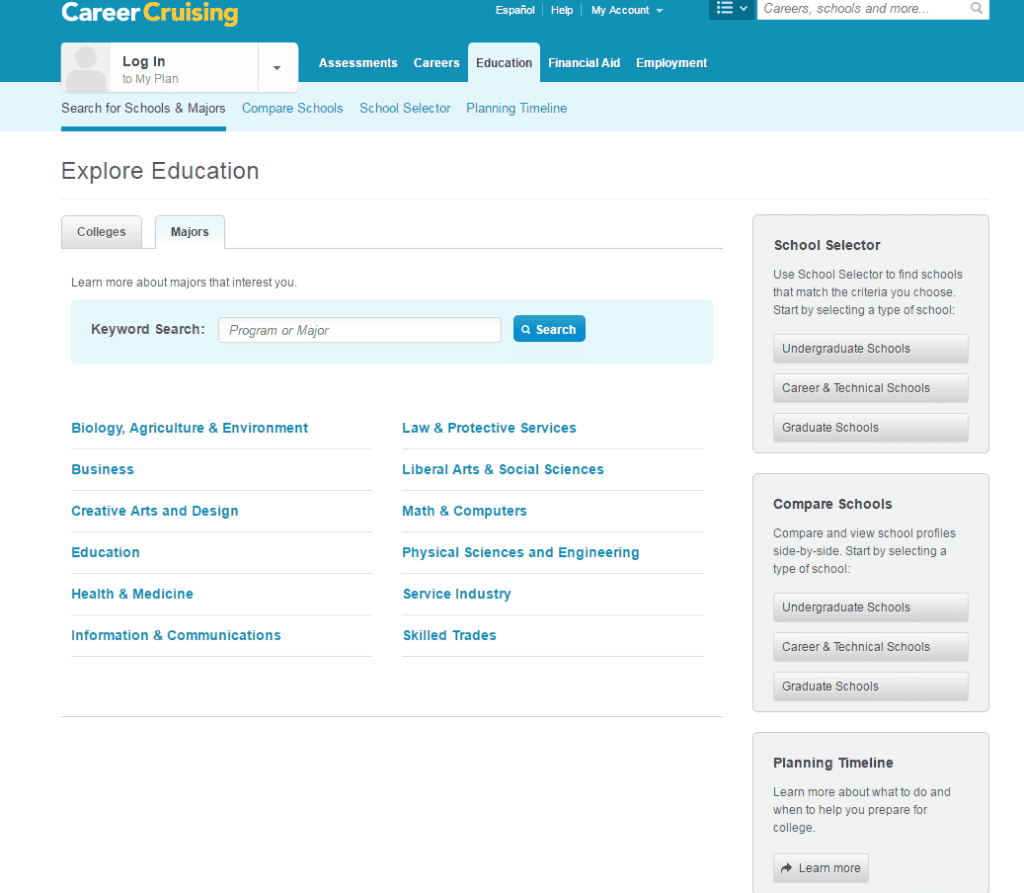This screenshot has width=1024, height=893.
Task: Click Career & Technical Schools under Compare Schools
Action: click(871, 647)
